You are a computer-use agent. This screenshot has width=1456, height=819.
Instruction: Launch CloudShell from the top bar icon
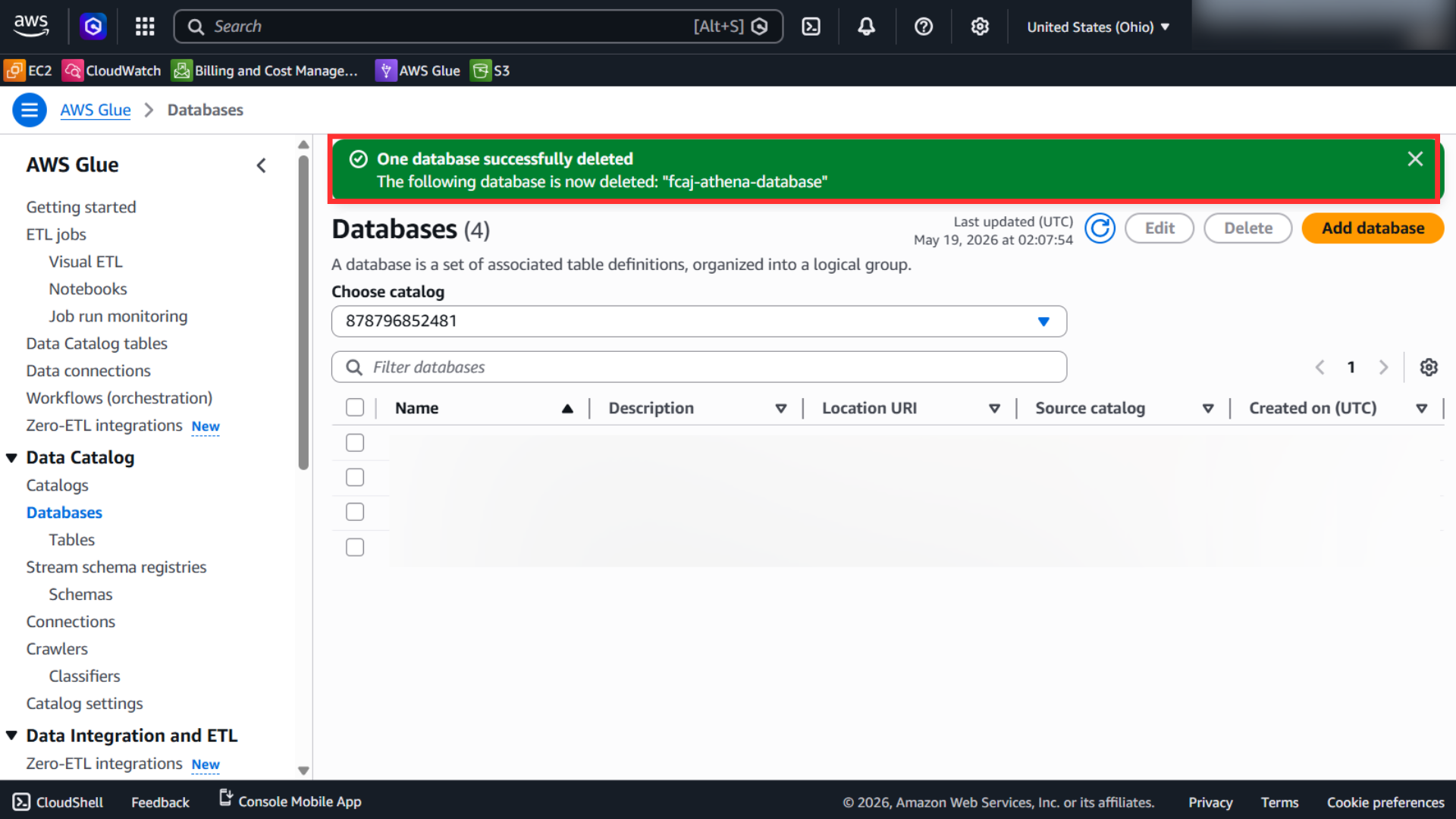[811, 27]
